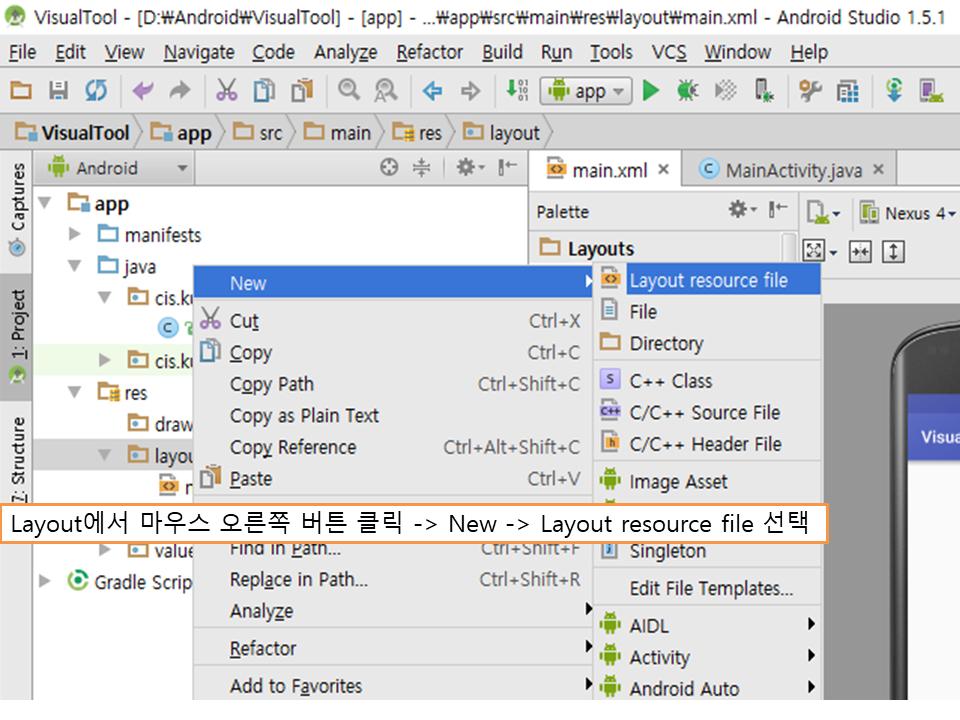Screen dimensions: 960x720
Task: Click the Cut scissors toolbar icon
Action: coord(227,91)
